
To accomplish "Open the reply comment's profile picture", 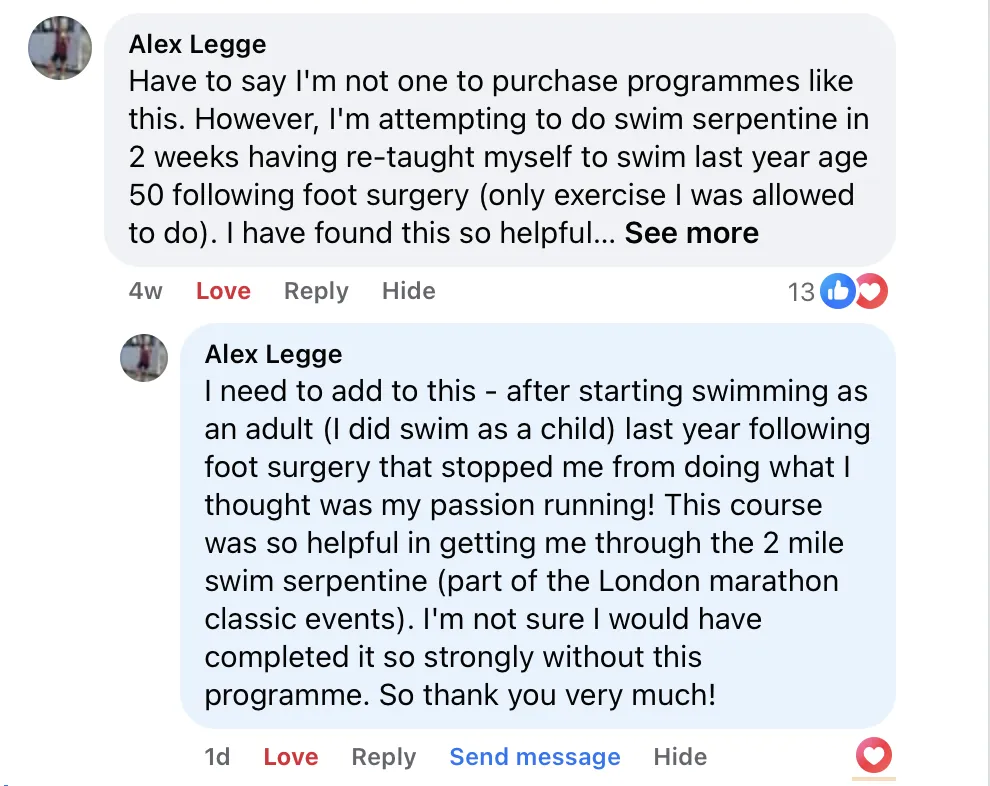I will click(x=144, y=358).
